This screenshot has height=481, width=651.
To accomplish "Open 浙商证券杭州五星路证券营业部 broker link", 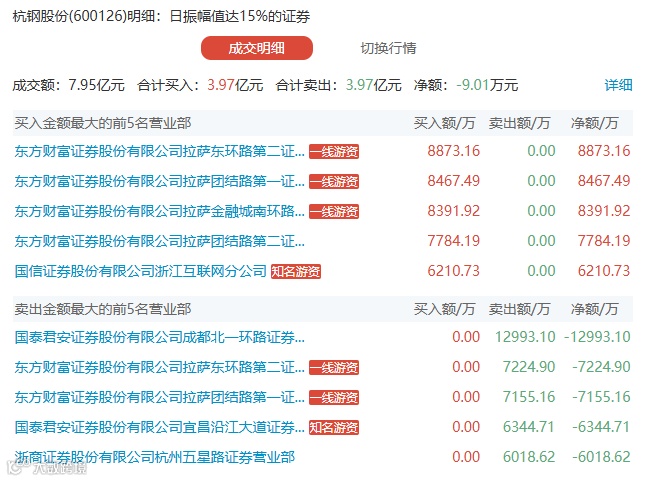I will pos(154,457).
